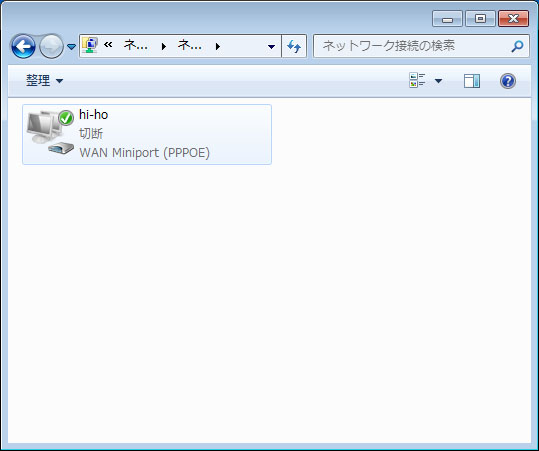Toggle the preview pane
This screenshot has width=539, height=451.
point(472,81)
